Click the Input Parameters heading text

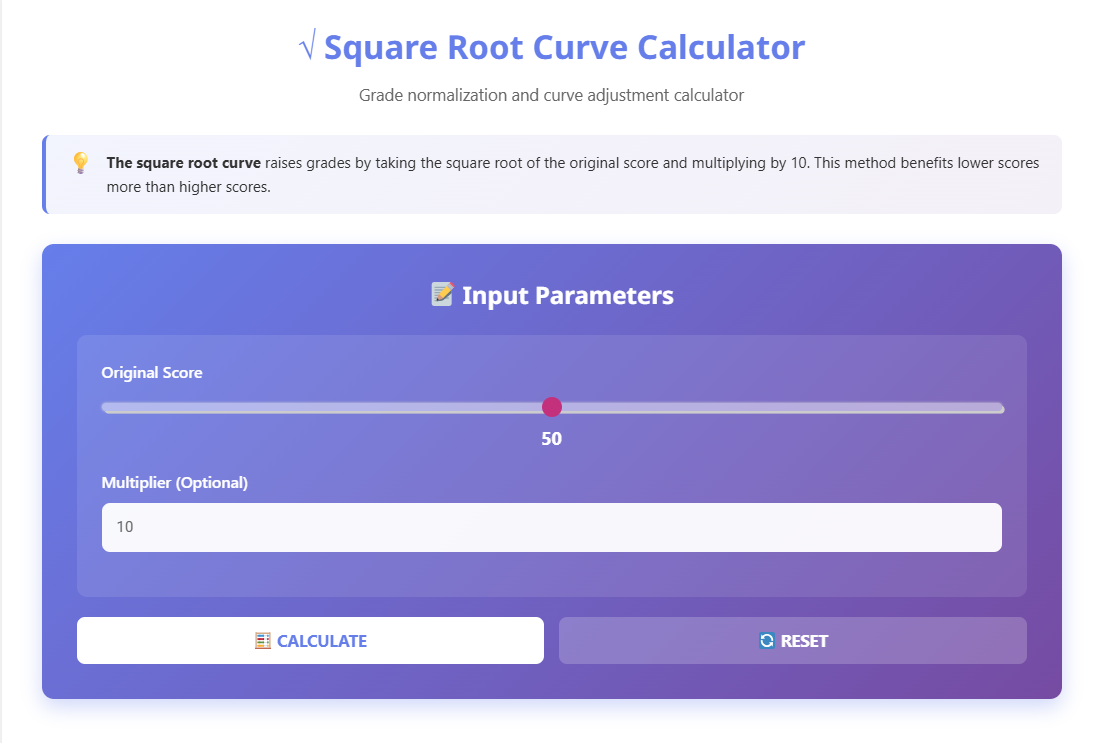click(x=568, y=294)
